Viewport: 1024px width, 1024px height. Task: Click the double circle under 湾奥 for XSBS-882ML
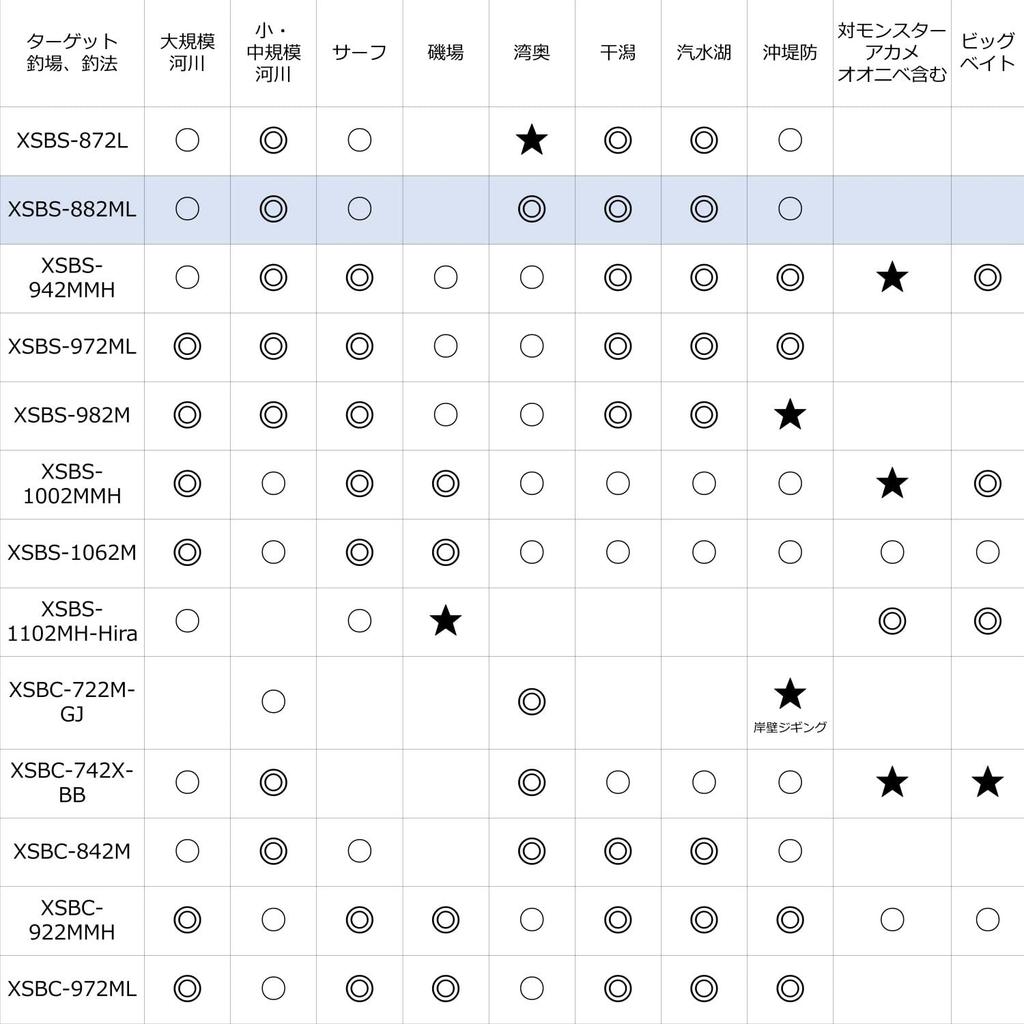(532, 209)
